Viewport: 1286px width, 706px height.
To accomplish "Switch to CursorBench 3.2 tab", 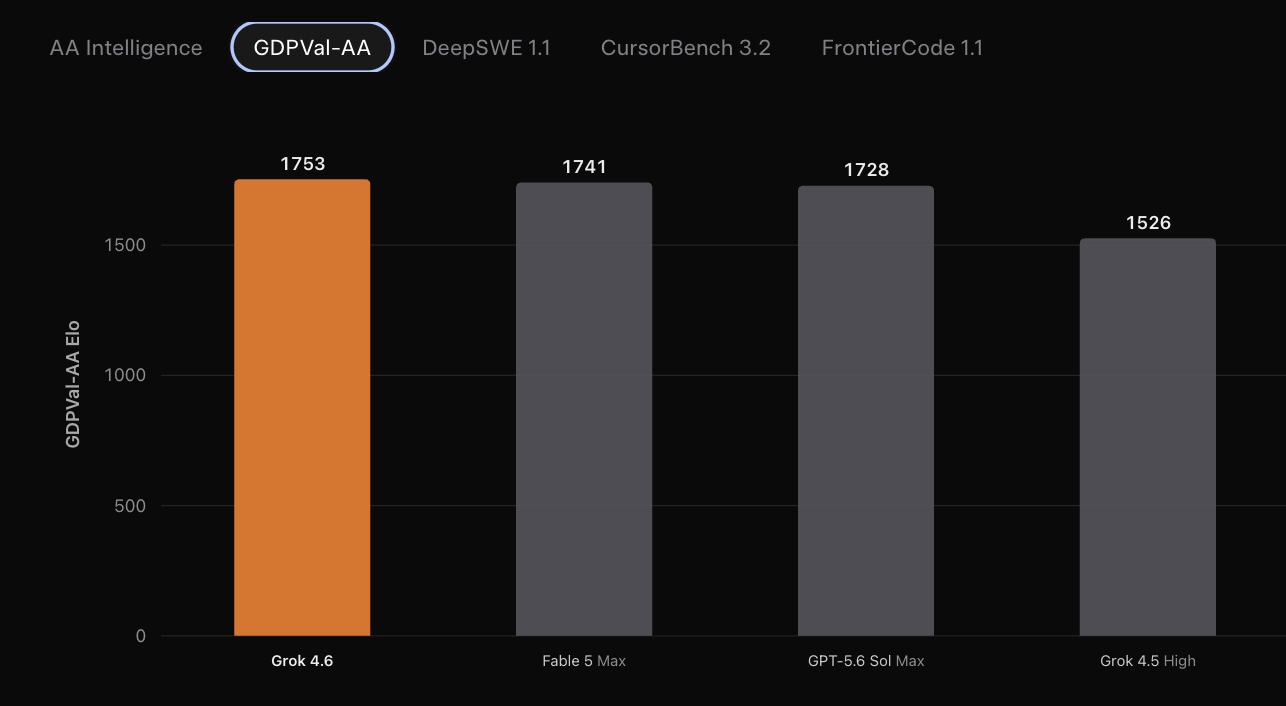I will coord(686,48).
